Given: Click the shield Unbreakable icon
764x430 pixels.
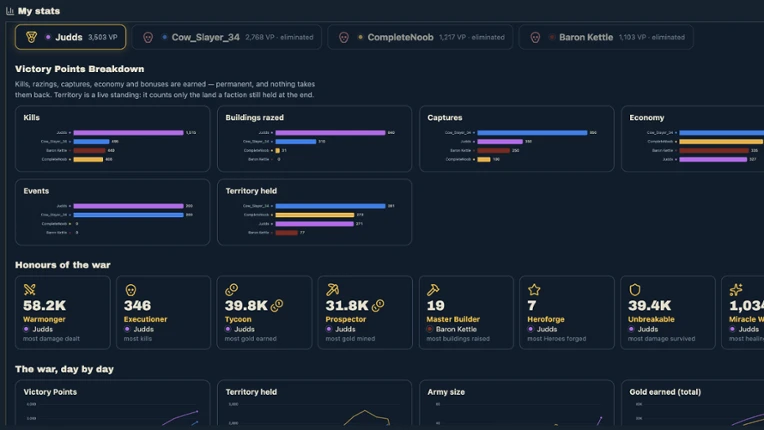Looking at the screenshot, I should [x=634, y=290].
